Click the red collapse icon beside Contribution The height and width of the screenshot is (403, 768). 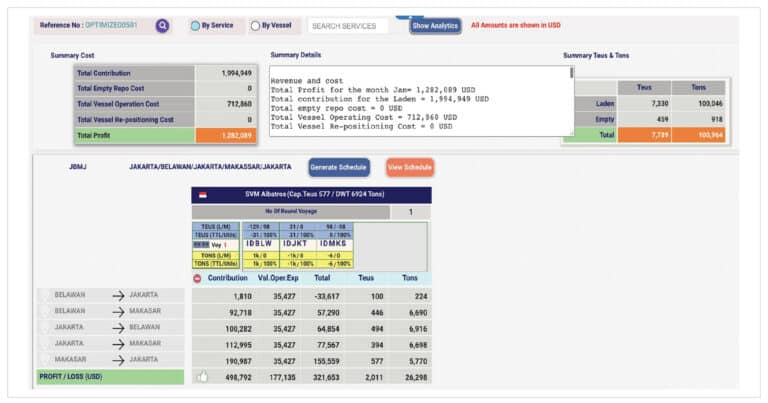click(197, 278)
